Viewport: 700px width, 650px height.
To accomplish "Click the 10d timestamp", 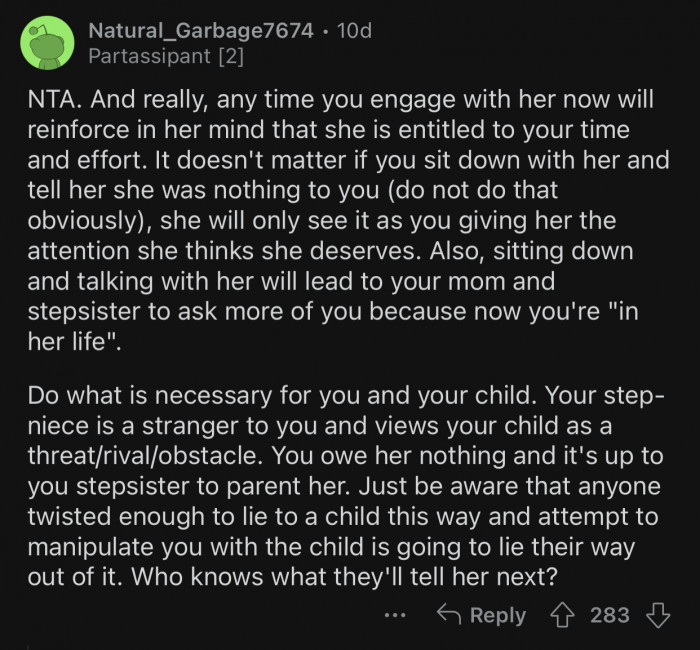I will (x=354, y=30).
